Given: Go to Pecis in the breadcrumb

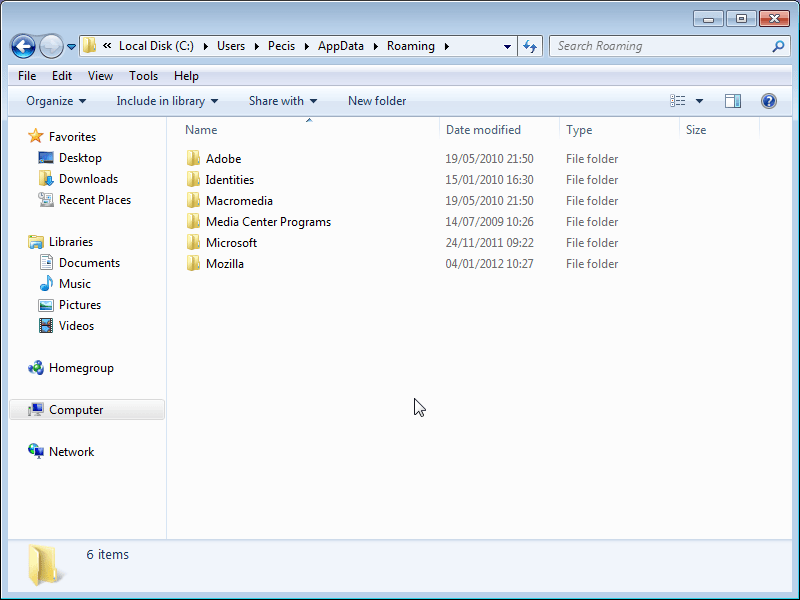Looking at the screenshot, I should pyautogui.click(x=281, y=46).
